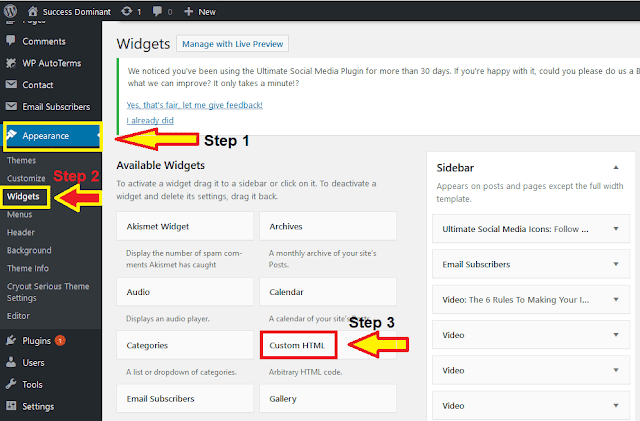Open the comments bubble icon in admin bar

[x=157, y=11]
